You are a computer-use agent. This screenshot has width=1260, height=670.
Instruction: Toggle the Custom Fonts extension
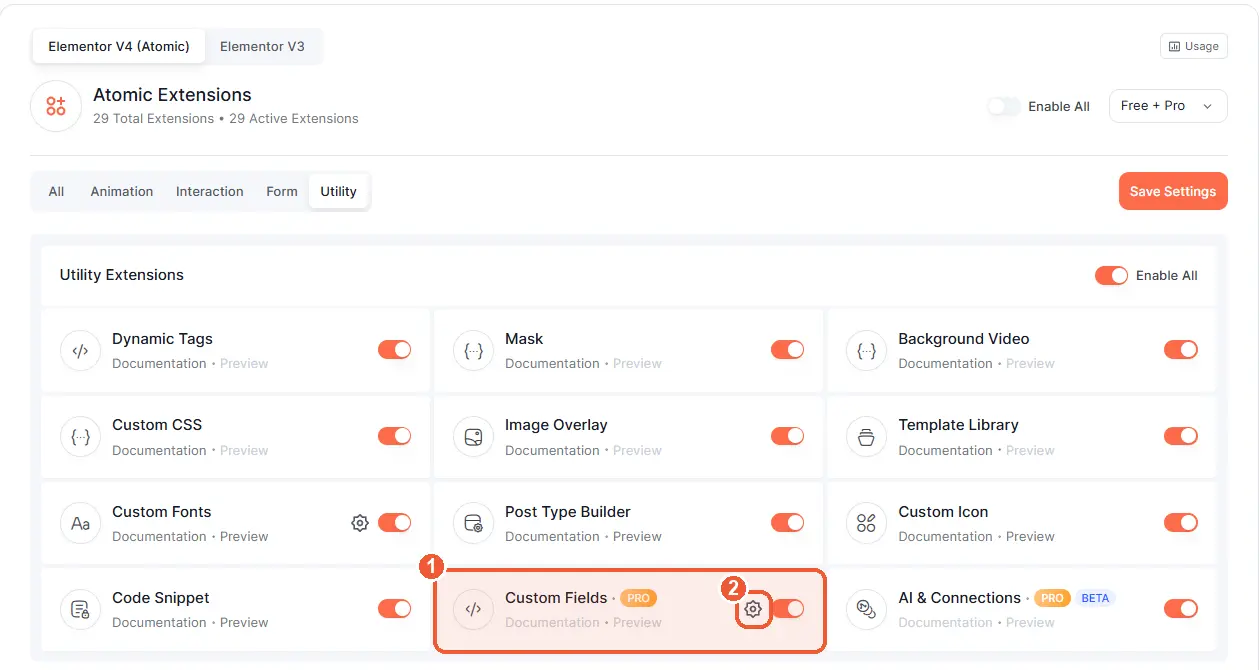click(394, 522)
